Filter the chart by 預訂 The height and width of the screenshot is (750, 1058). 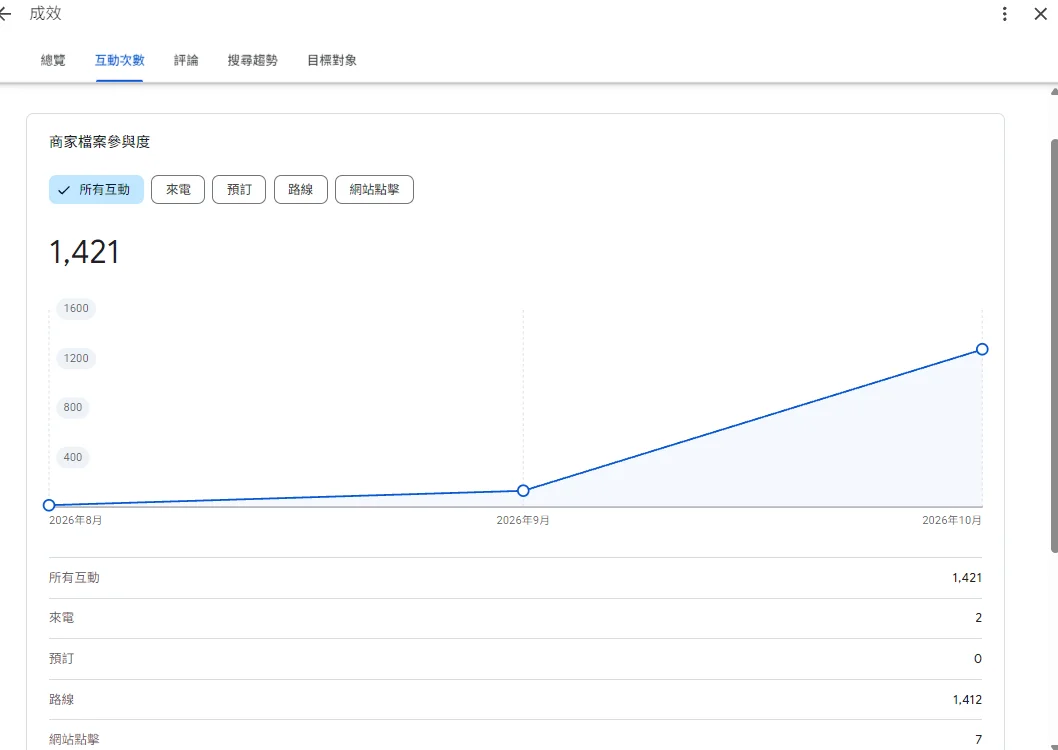(x=239, y=190)
